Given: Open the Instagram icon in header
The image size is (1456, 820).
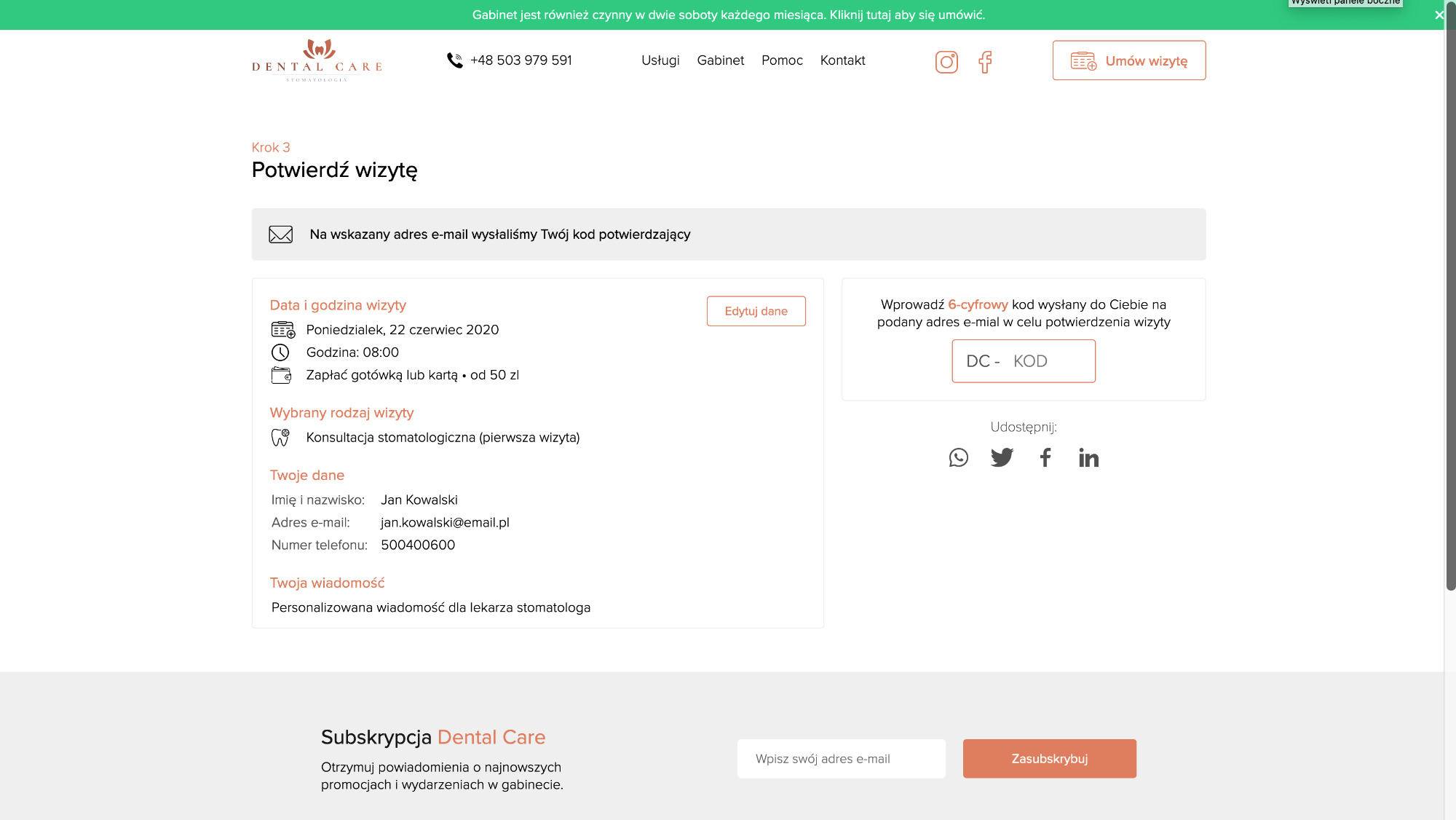Looking at the screenshot, I should pos(946,62).
